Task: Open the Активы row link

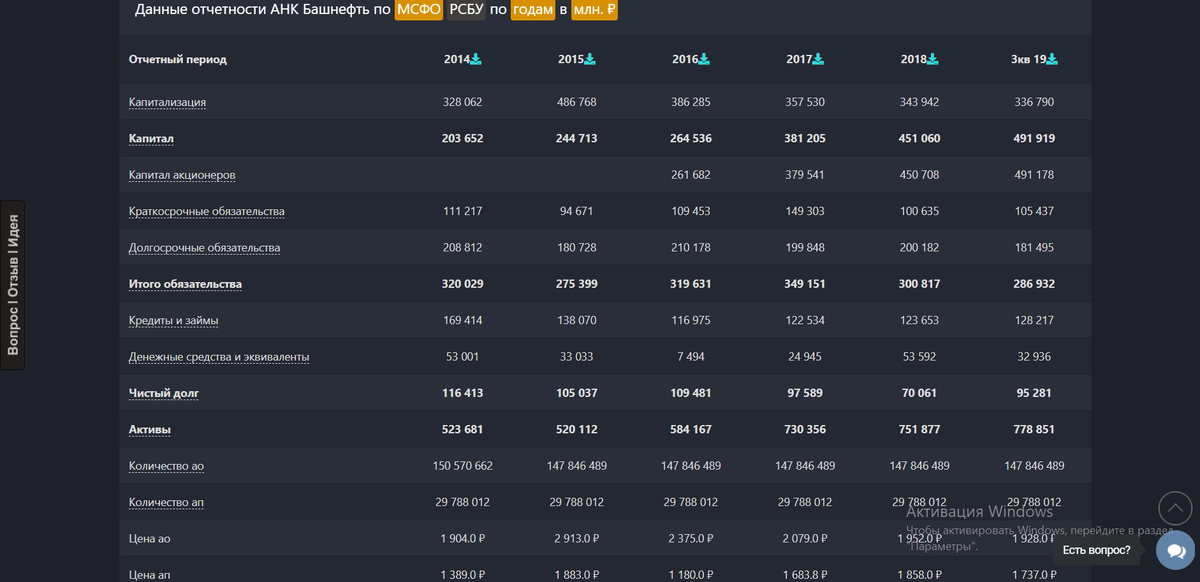Action: [x=150, y=429]
